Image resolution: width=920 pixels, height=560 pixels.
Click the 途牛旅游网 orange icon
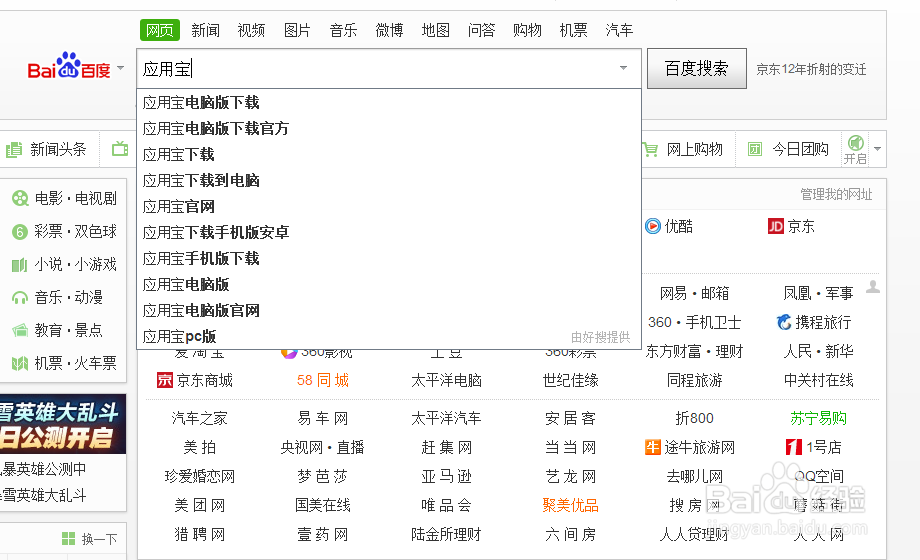click(x=653, y=447)
